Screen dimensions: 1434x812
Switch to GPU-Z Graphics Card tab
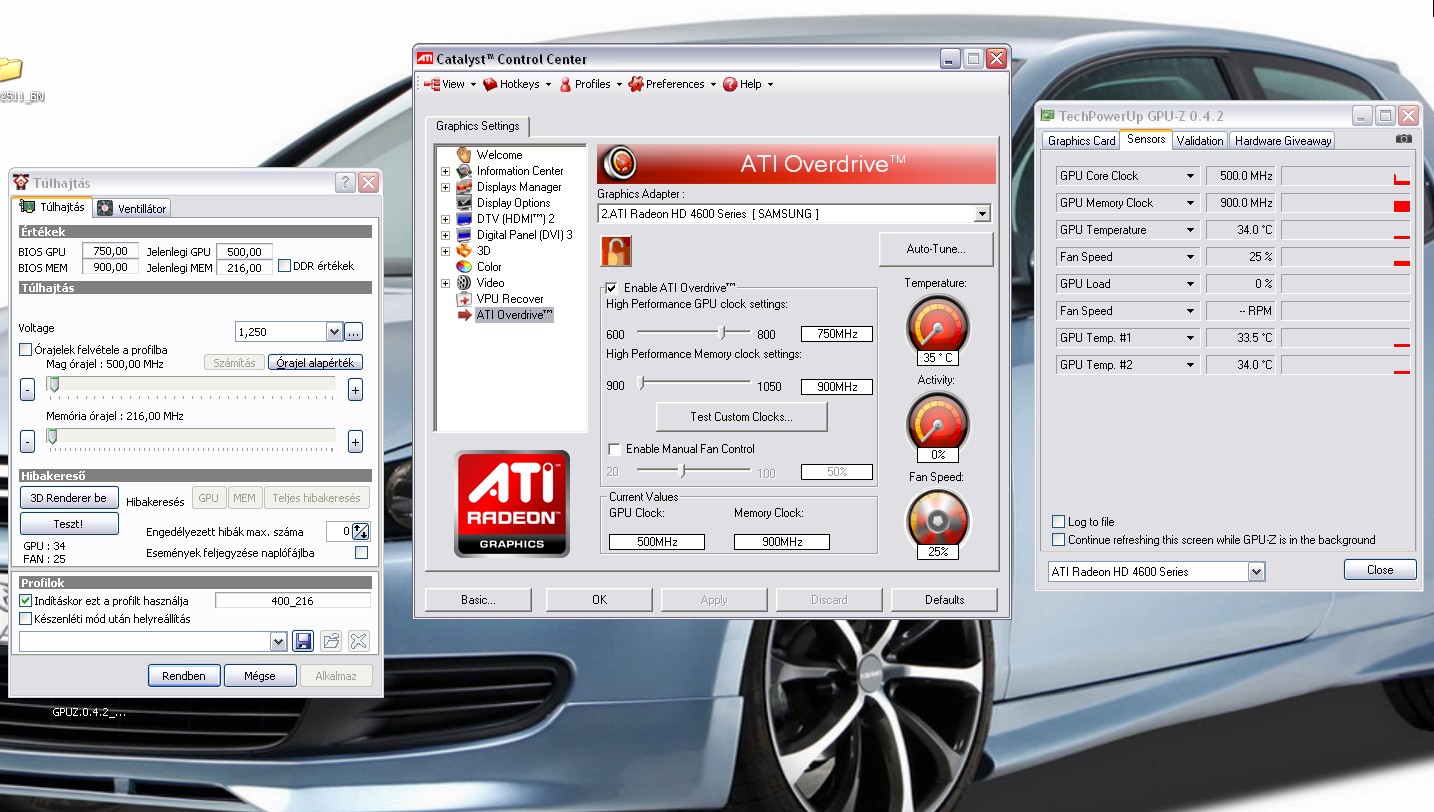coord(1081,141)
